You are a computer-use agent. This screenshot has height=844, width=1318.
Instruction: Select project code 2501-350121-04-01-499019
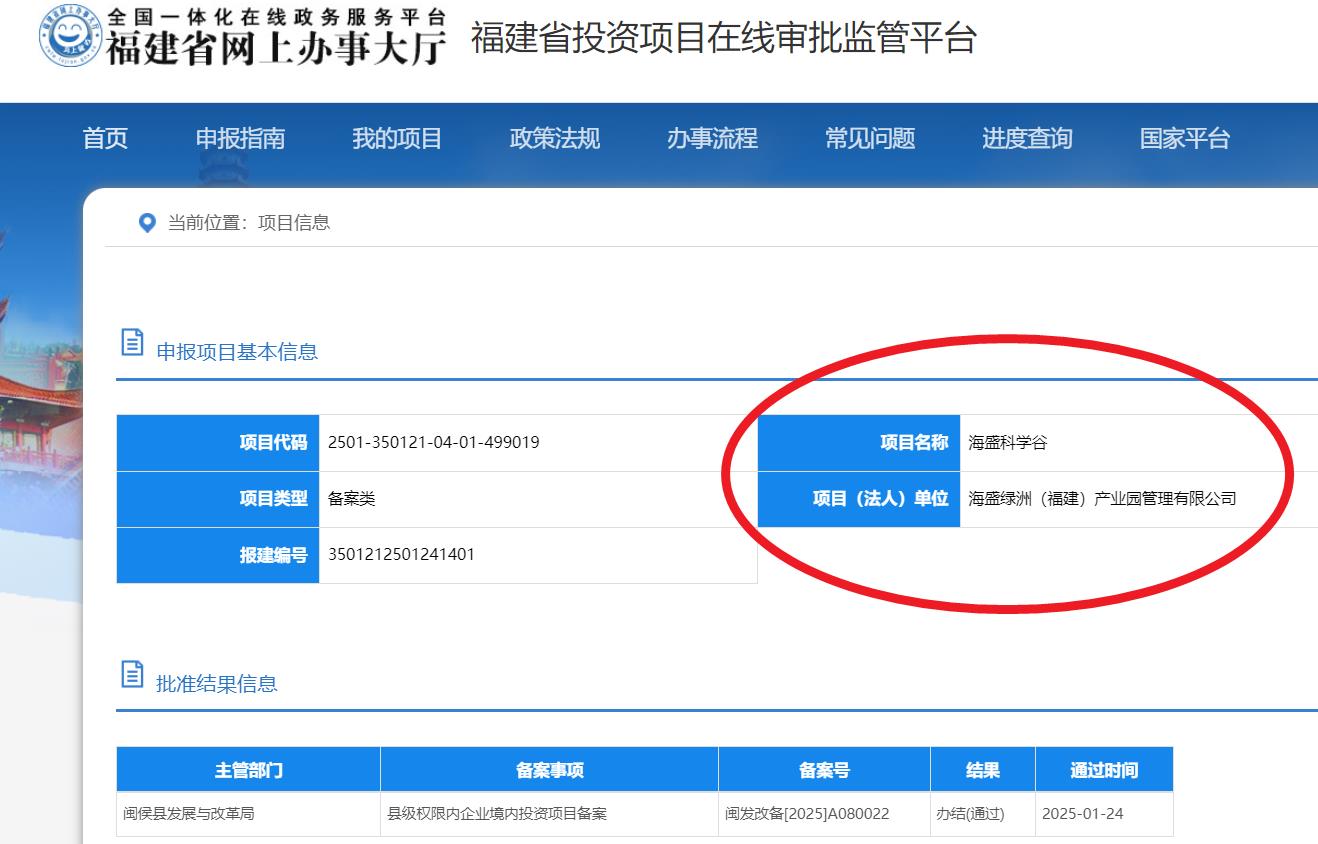pos(434,442)
